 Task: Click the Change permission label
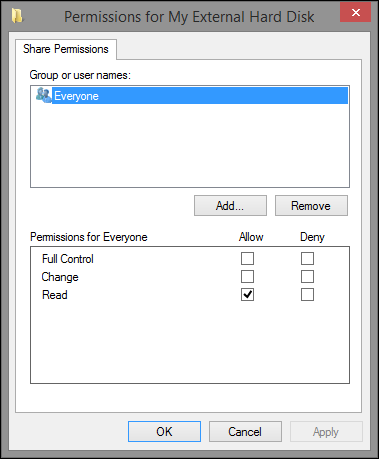click(60, 277)
